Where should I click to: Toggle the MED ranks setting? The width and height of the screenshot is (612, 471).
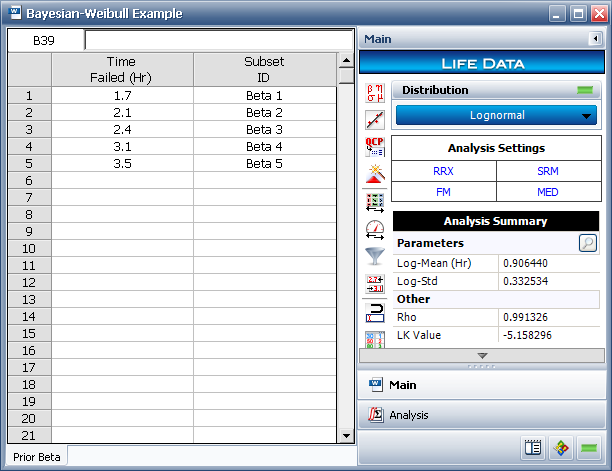[548, 193]
